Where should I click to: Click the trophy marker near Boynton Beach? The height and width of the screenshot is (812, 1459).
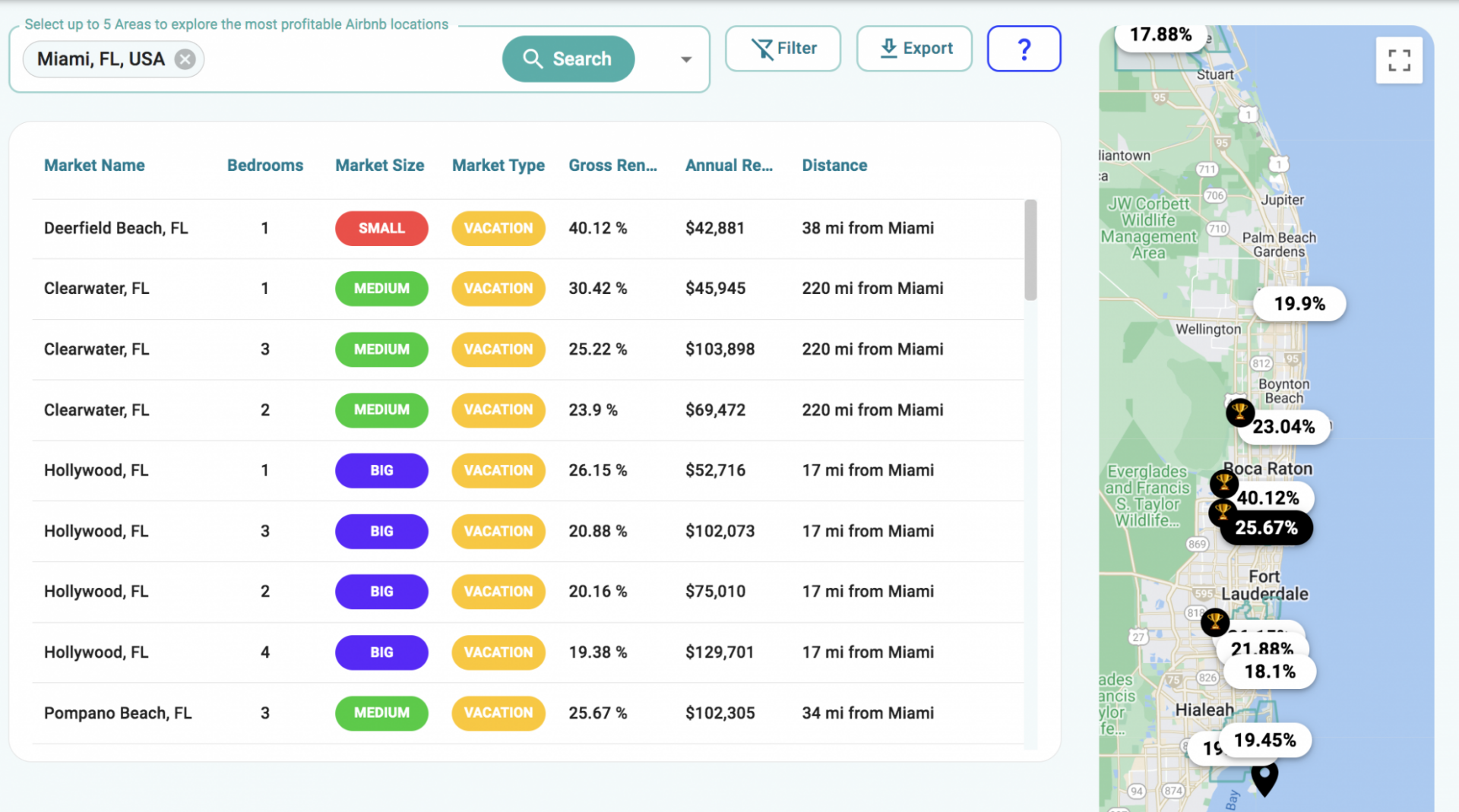pyautogui.click(x=1239, y=412)
